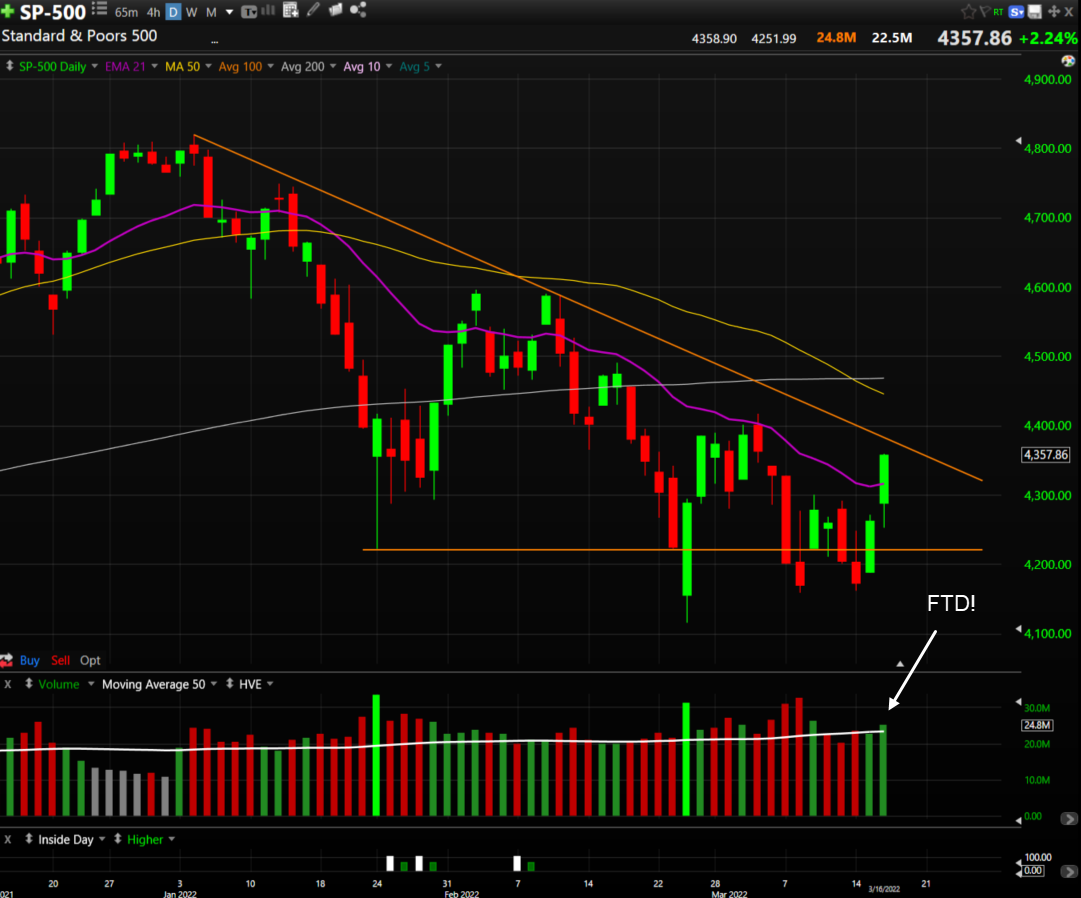Click the green plus icon beside SP-500

tap(8, 12)
